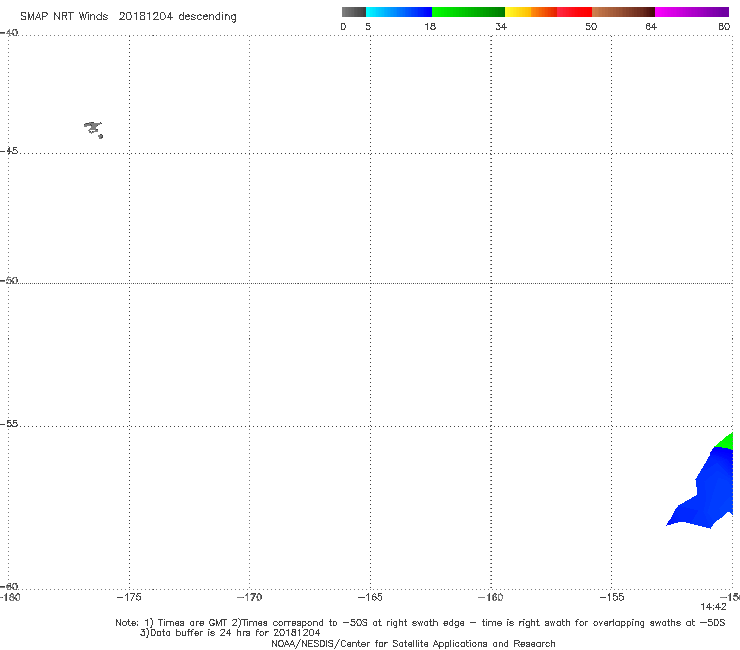Viewport: 740px width, 650px height.
Task: Click the title 'SMAP NRT Winds 20181204 descending'
Action: point(128,17)
